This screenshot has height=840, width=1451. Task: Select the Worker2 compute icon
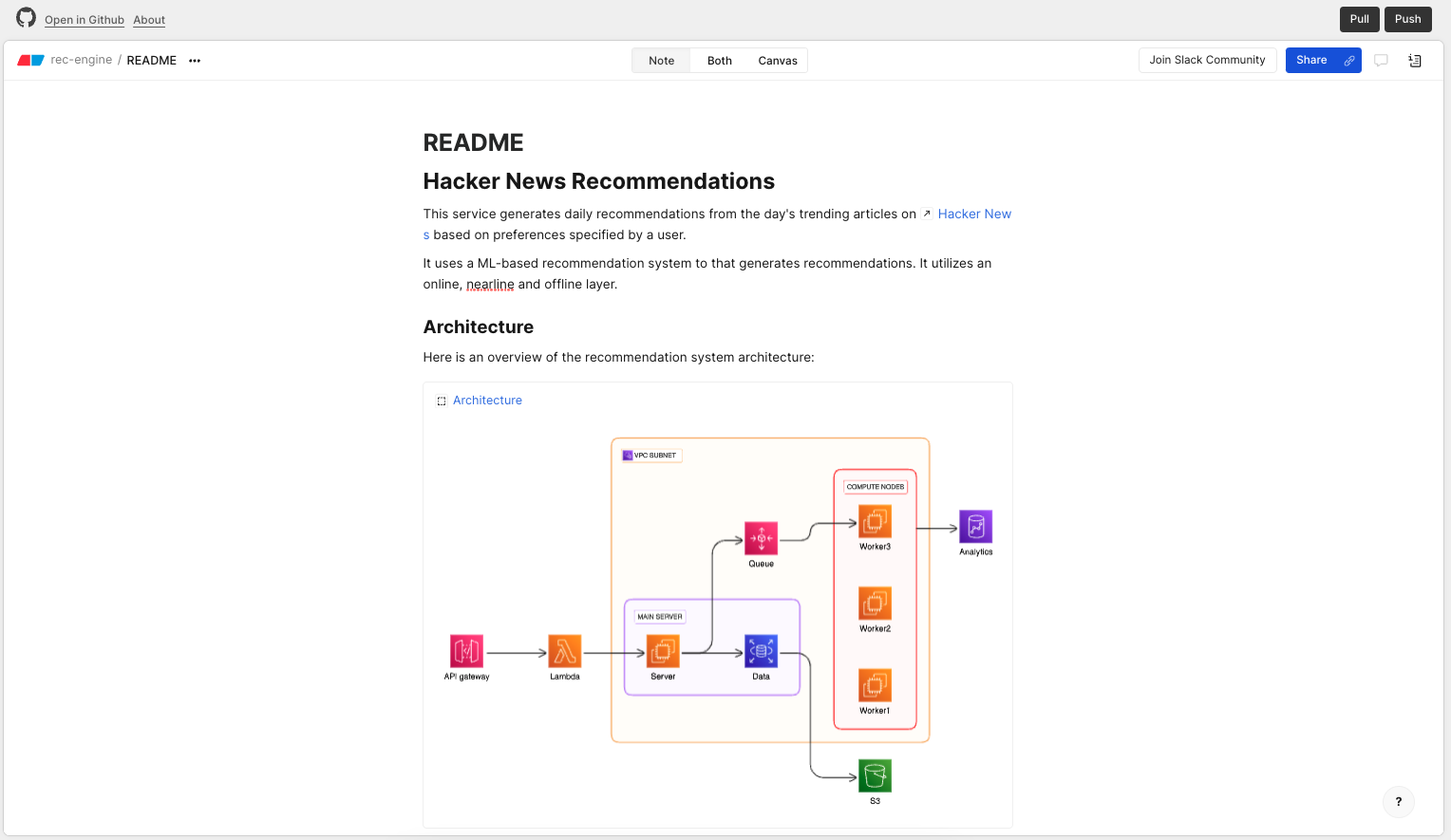875,603
